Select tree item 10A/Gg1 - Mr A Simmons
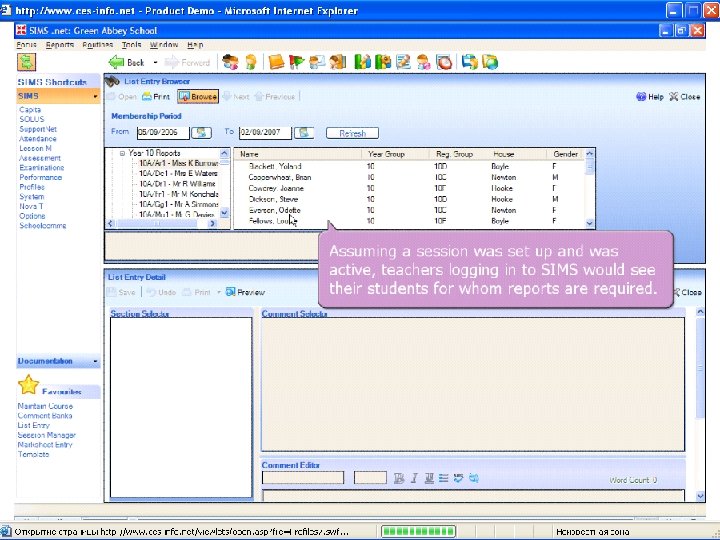720x540 pixels. (179, 204)
